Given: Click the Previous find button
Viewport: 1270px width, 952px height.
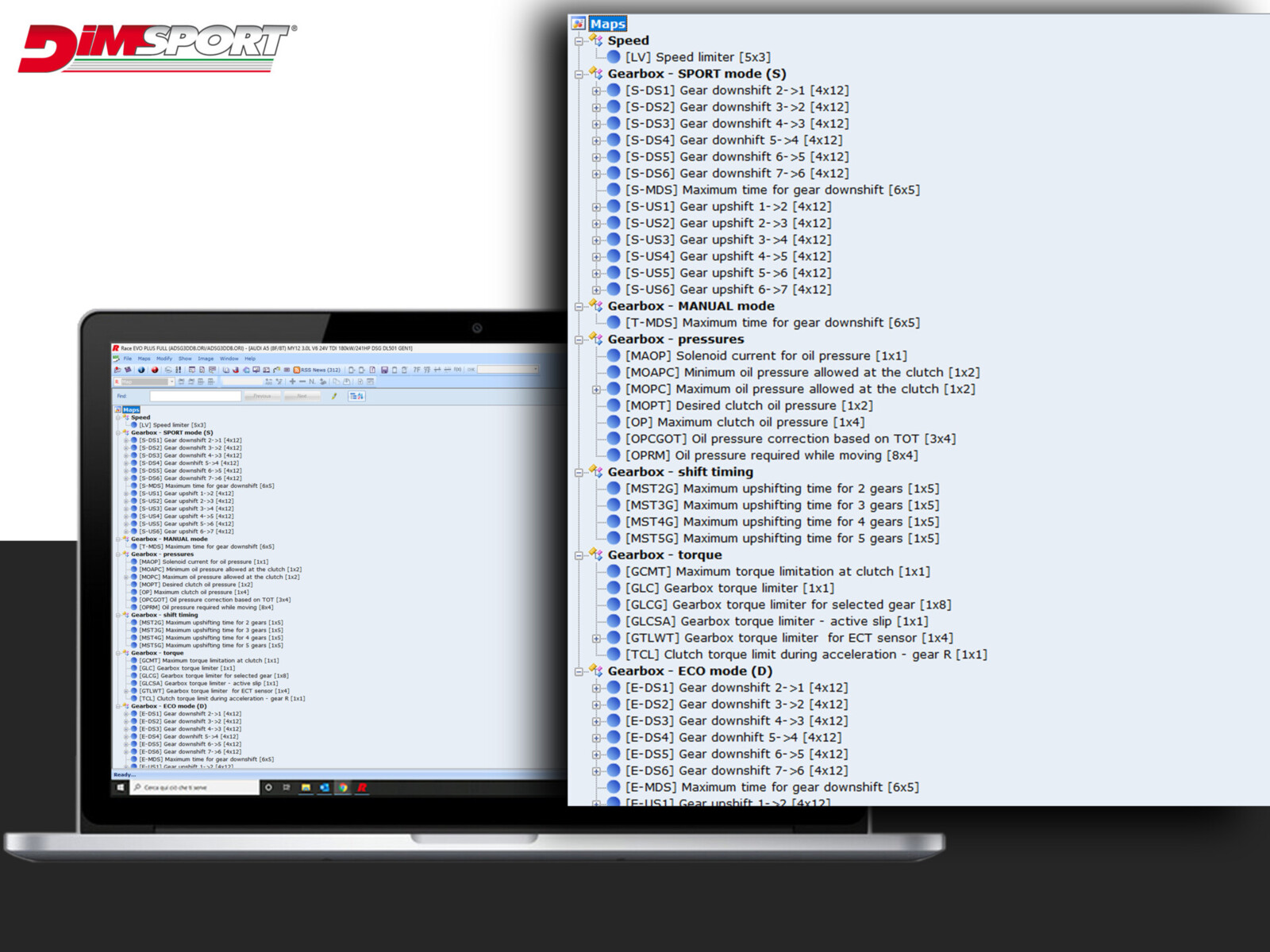Looking at the screenshot, I should click(262, 396).
